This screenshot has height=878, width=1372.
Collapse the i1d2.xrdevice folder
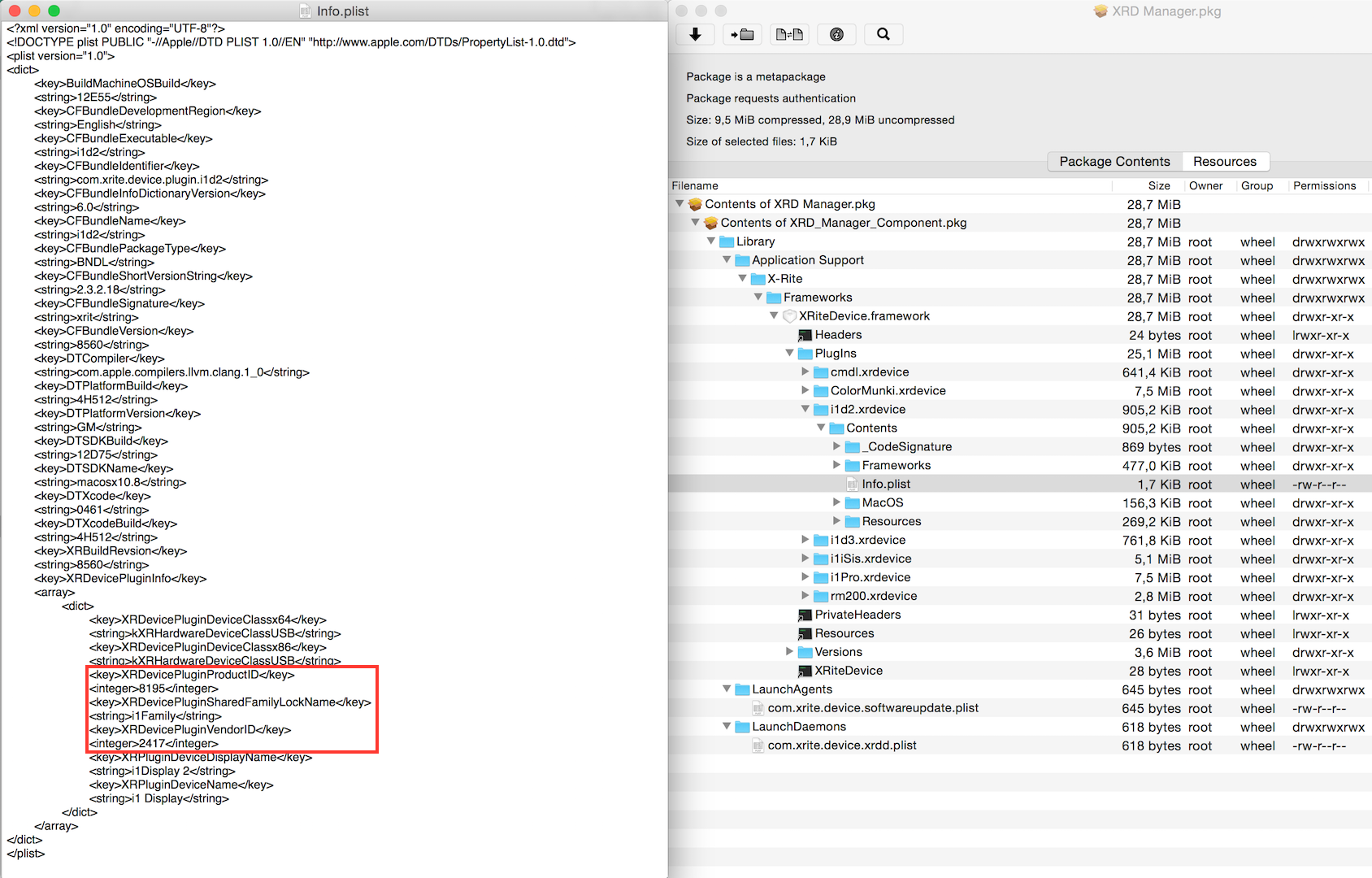coord(805,409)
